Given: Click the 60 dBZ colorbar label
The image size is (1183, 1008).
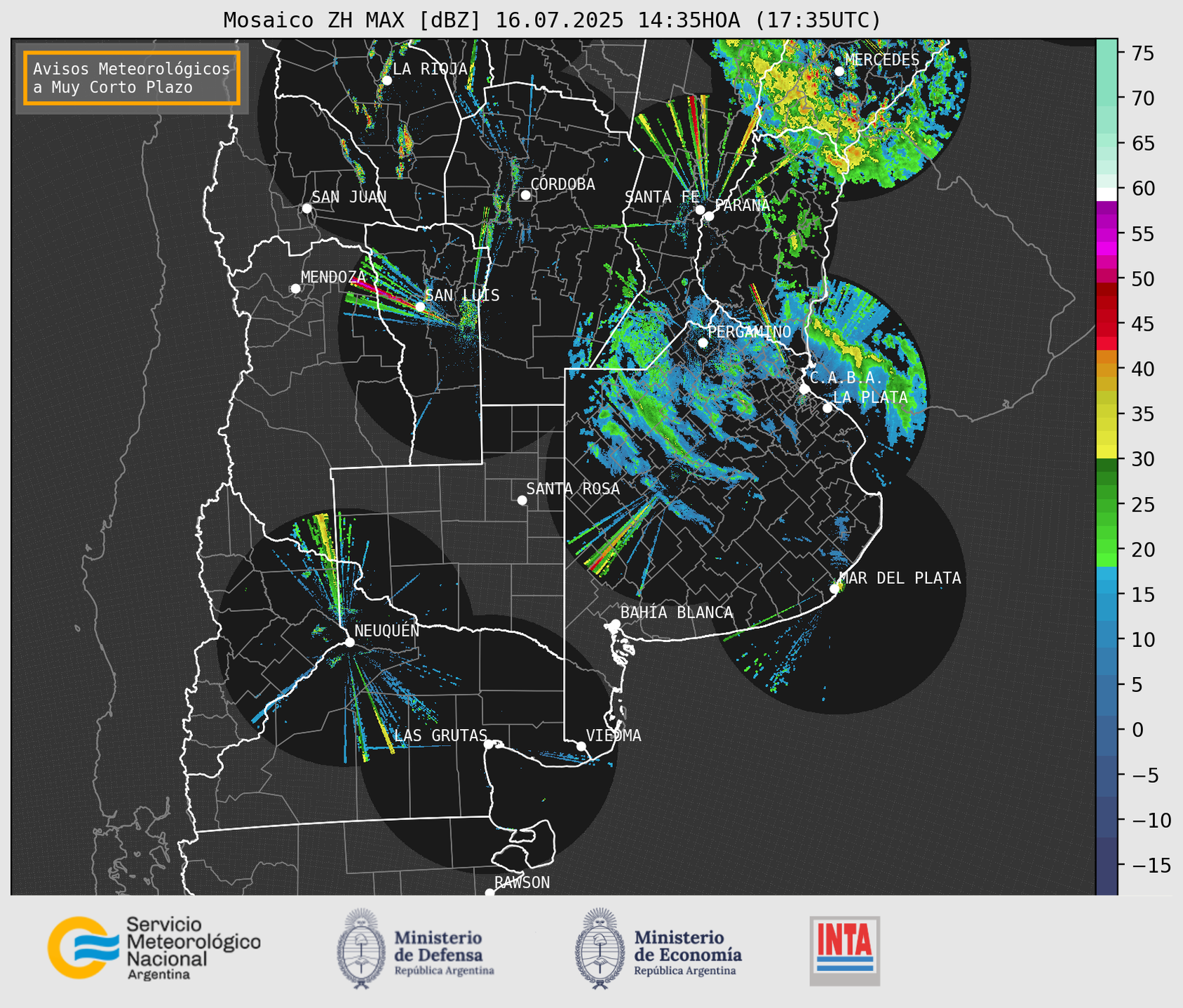Looking at the screenshot, I should click(1142, 189).
